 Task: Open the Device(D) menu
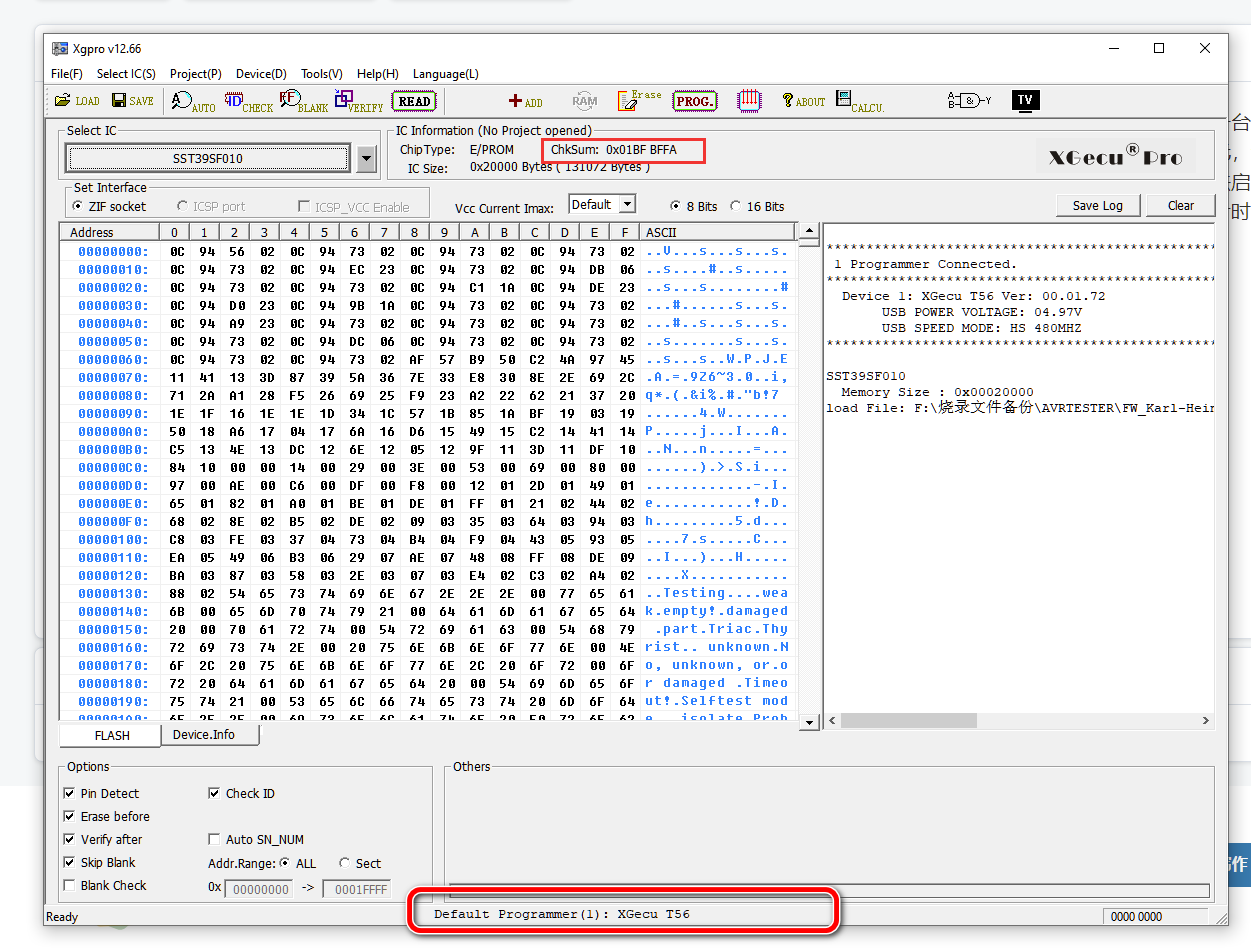[261, 74]
